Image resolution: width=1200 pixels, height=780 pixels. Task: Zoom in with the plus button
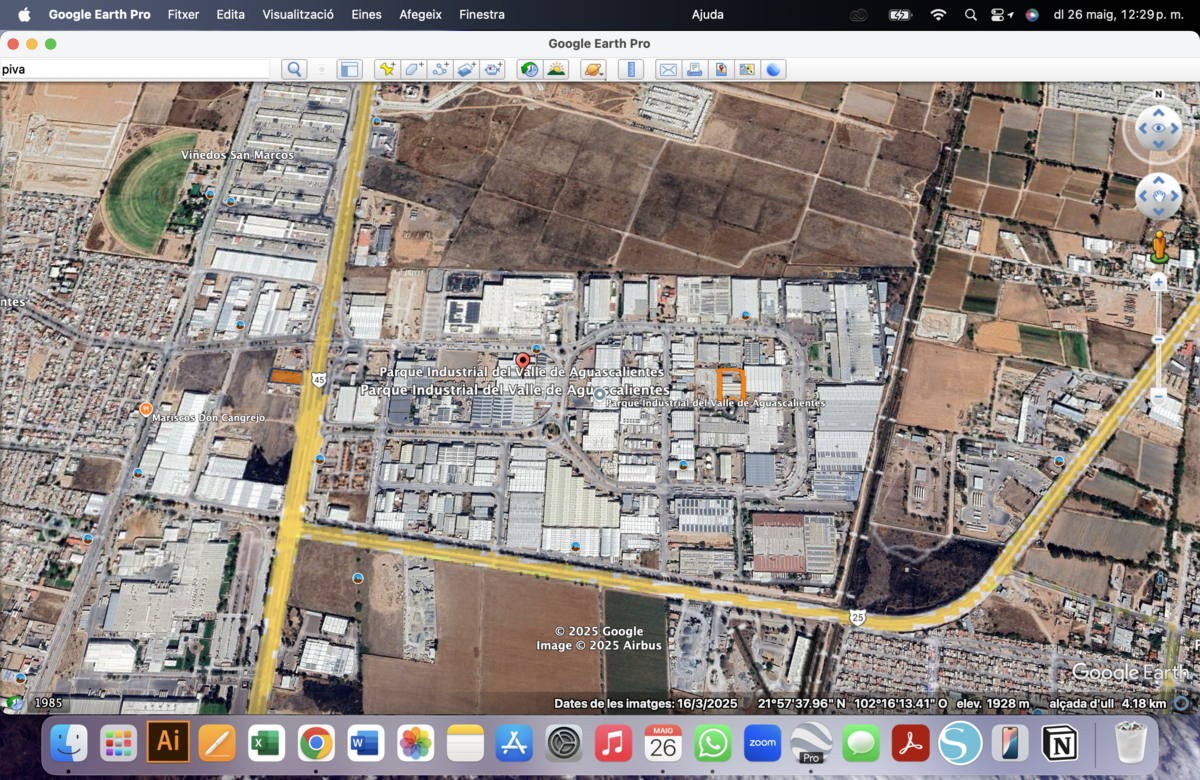pos(1159,283)
